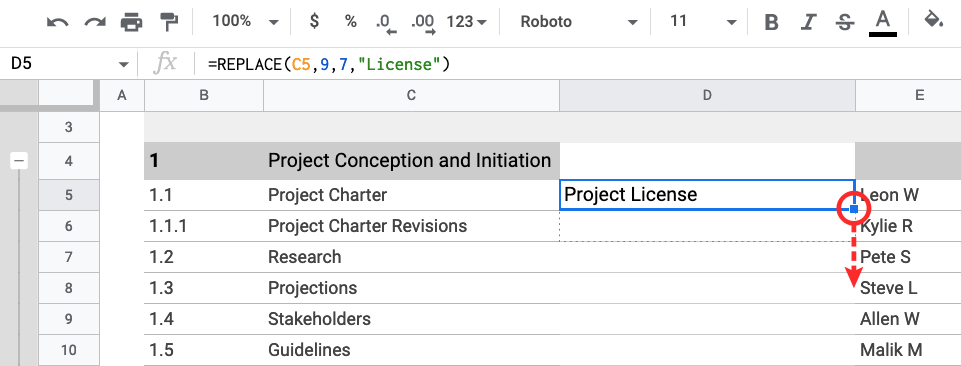Click the Pete S cell
Screen dimensions: 961x366
click(x=908, y=257)
